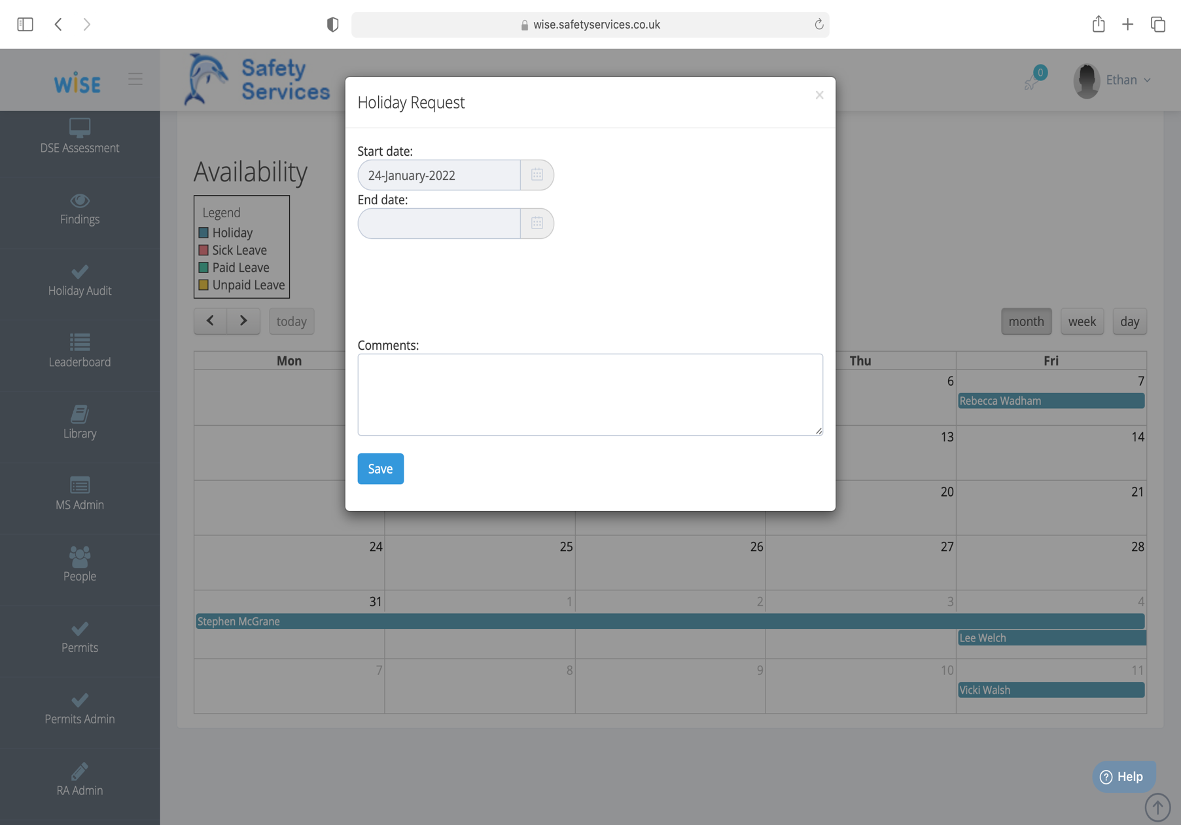Open the Leaderboard list icon
The image size is (1182, 826).
pyautogui.click(x=80, y=342)
